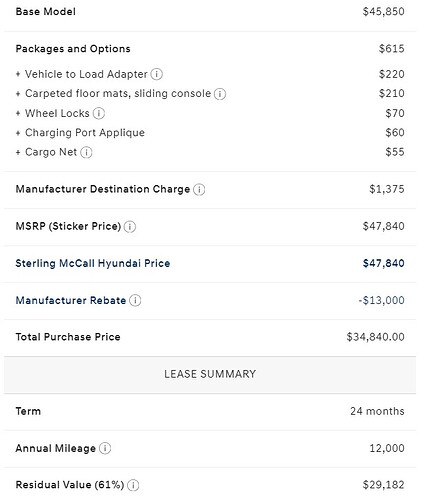Screen dimensions: 425x500
Task: Open MSRP (Sticker Price) info icon
Action: [130, 226]
